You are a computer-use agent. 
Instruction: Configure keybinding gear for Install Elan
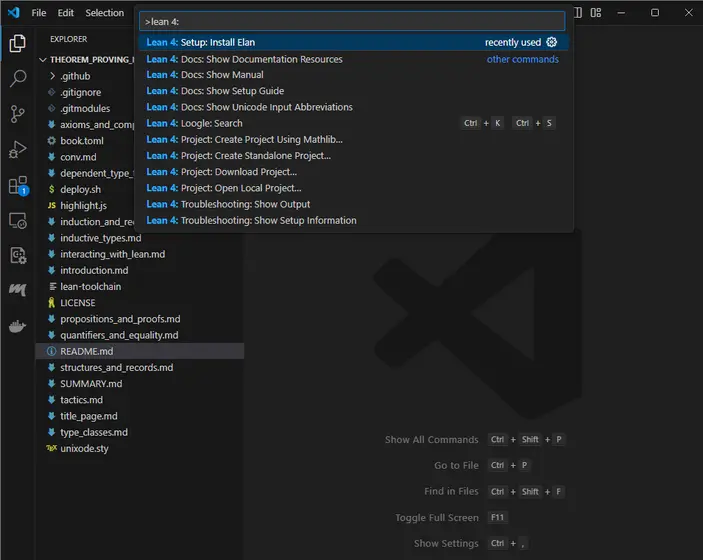[x=551, y=42]
